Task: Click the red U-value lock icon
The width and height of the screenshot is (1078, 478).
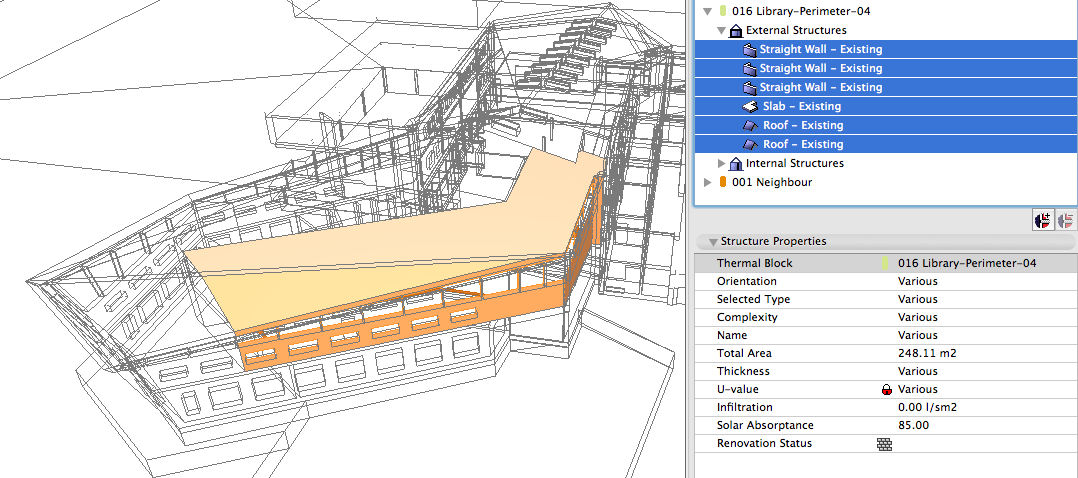Action: 886,390
